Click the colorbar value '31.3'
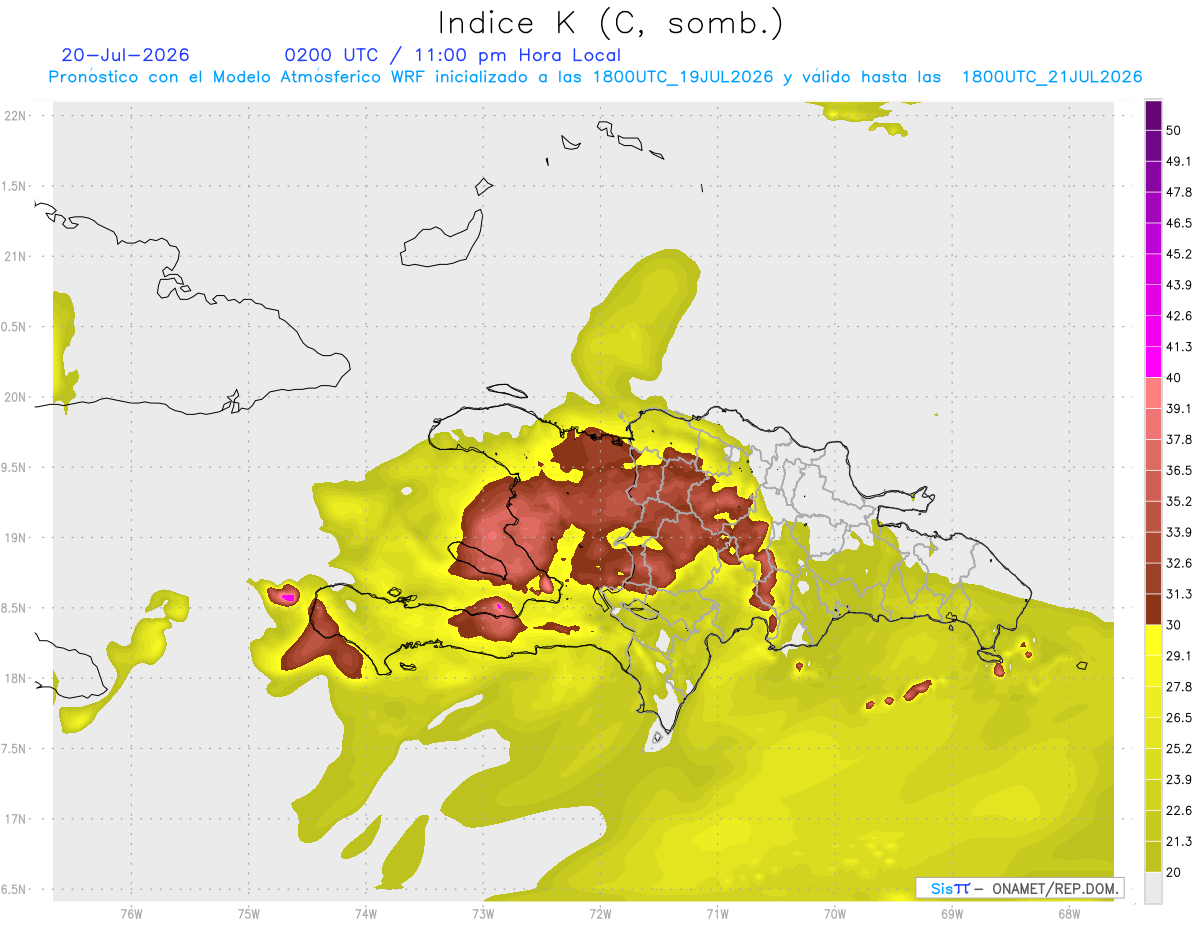The image size is (1200, 927). pyautogui.click(x=1178, y=594)
